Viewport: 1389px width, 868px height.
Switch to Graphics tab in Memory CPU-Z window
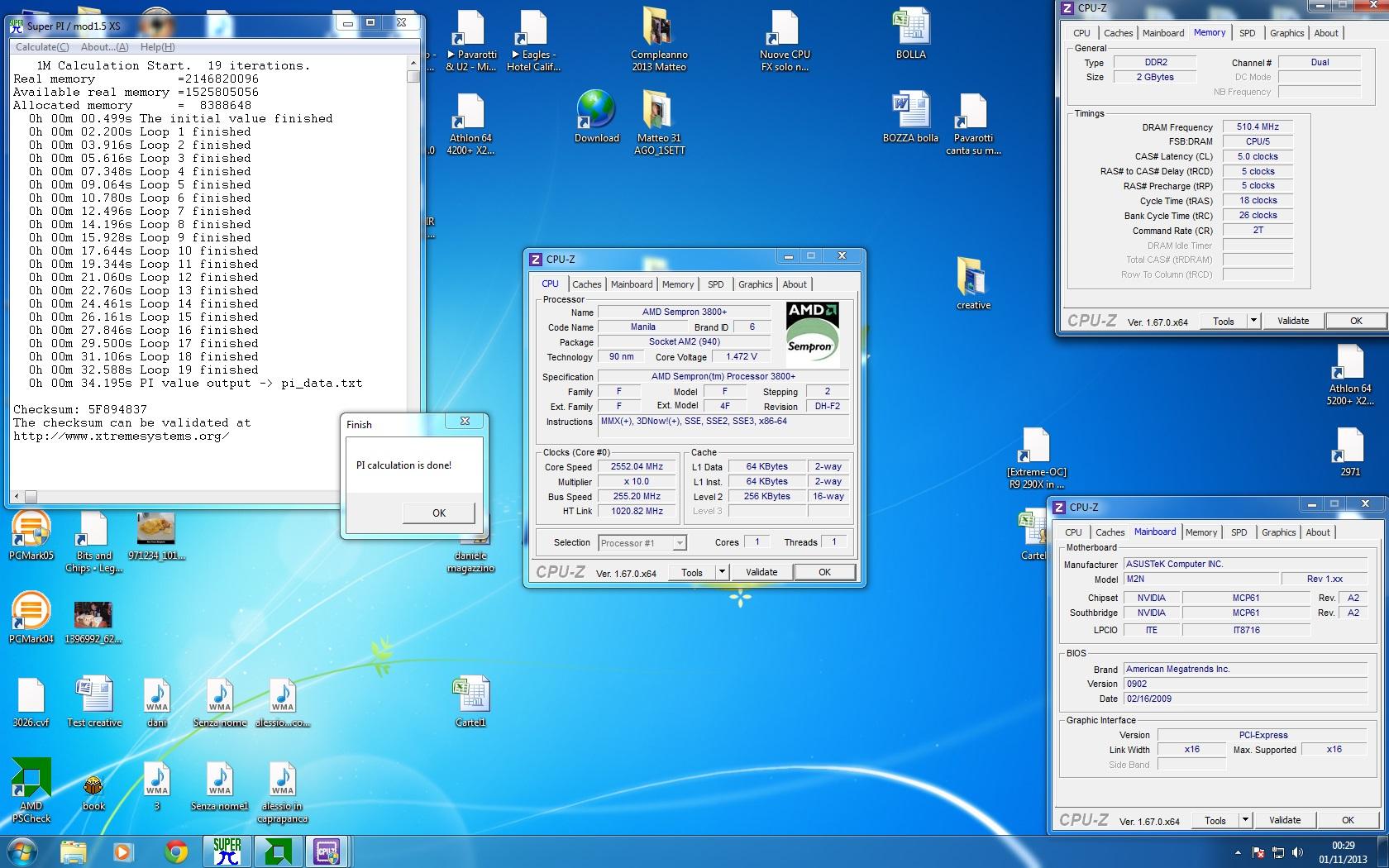(x=1287, y=33)
